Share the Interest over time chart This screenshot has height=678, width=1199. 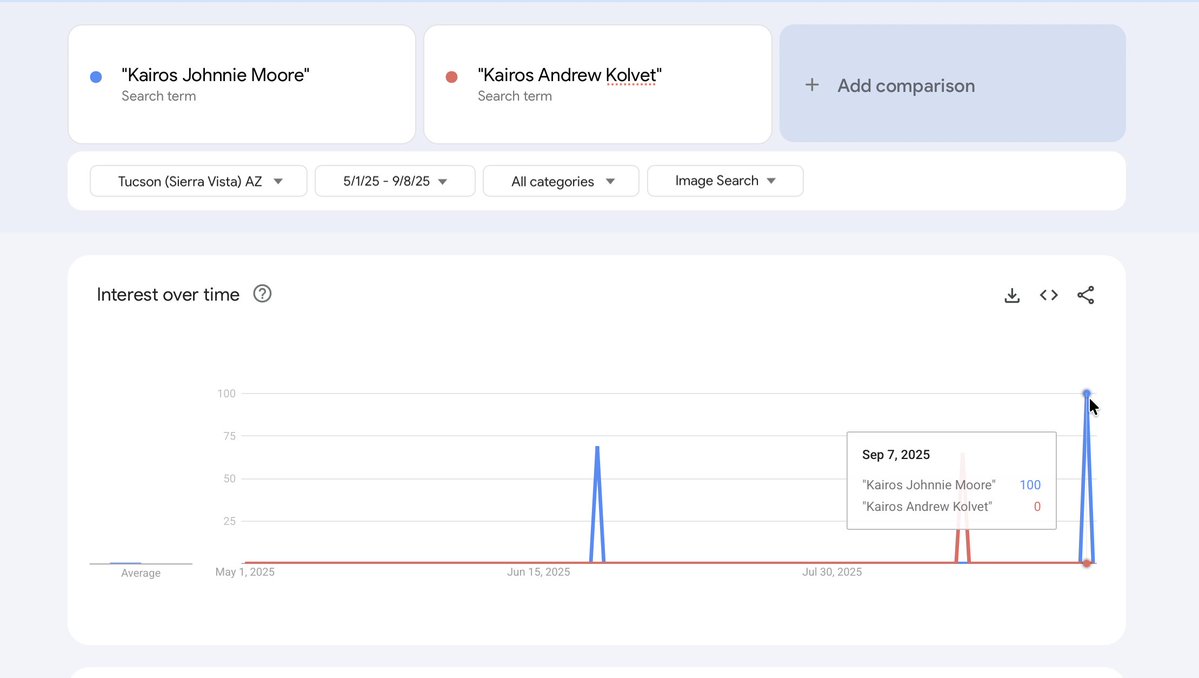pyautogui.click(x=1085, y=295)
